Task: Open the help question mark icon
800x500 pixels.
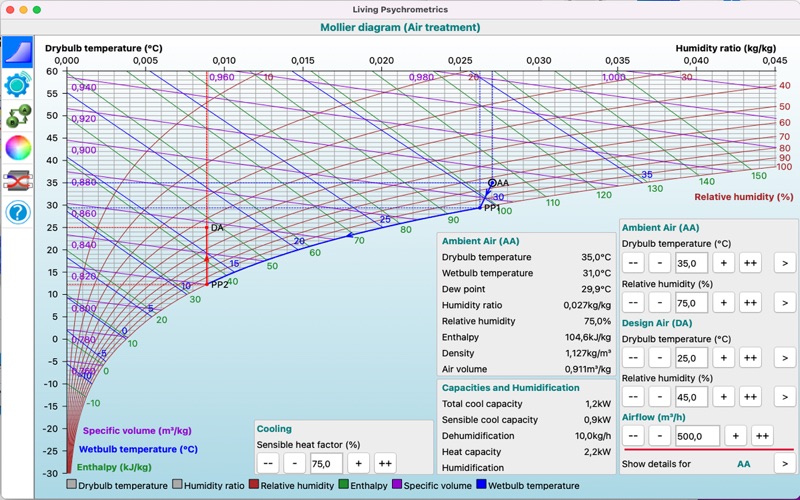Action: [18, 212]
